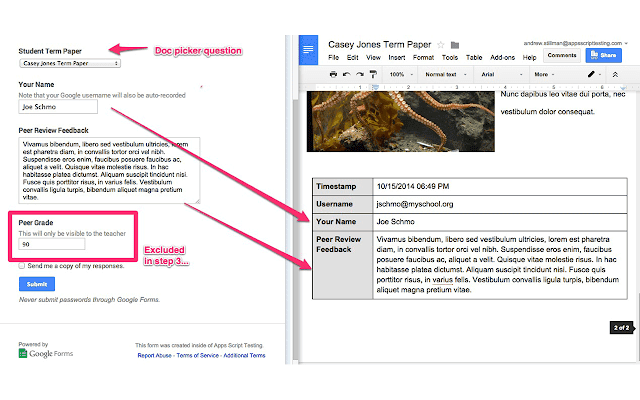Open the Terms of Service link
Image resolution: width=640 pixels, height=400 pixels.
pyautogui.click(x=198, y=356)
